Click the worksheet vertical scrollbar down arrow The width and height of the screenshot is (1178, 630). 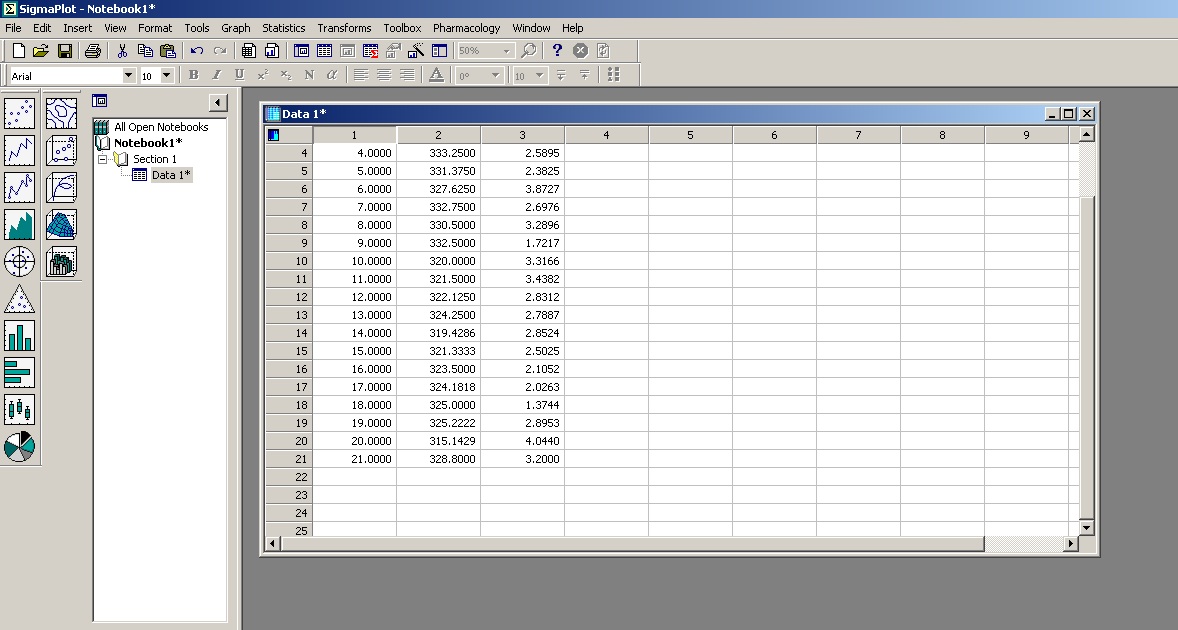tap(1085, 527)
